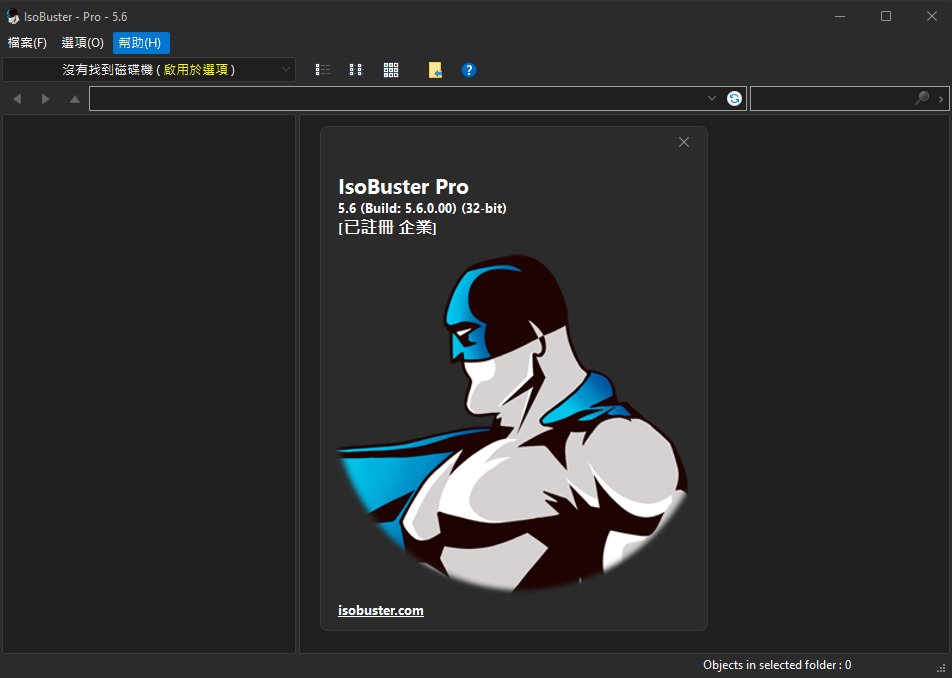Go up one level with up arrow
Image resolution: width=952 pixels, height=678 pixels.
click(75, 98)
